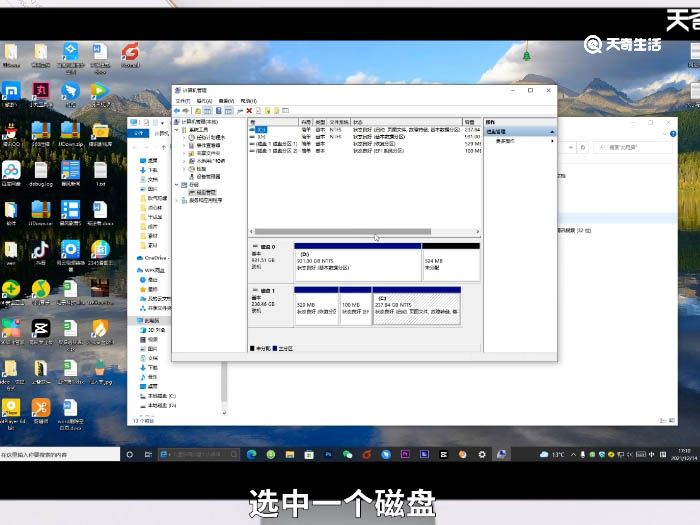The height and width of the screenshot is (525, 700).
Task: Open the 帮助(H) (Help) menu
Action: click(x=249, y=101)
